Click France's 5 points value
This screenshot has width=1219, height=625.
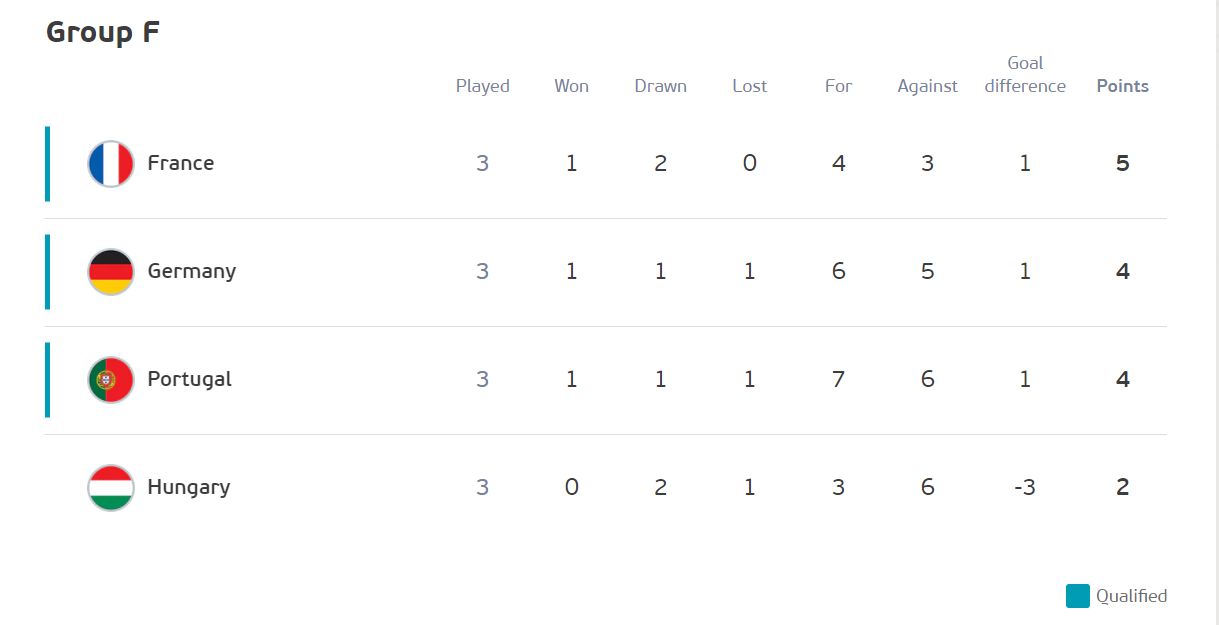coord(1123,163)
